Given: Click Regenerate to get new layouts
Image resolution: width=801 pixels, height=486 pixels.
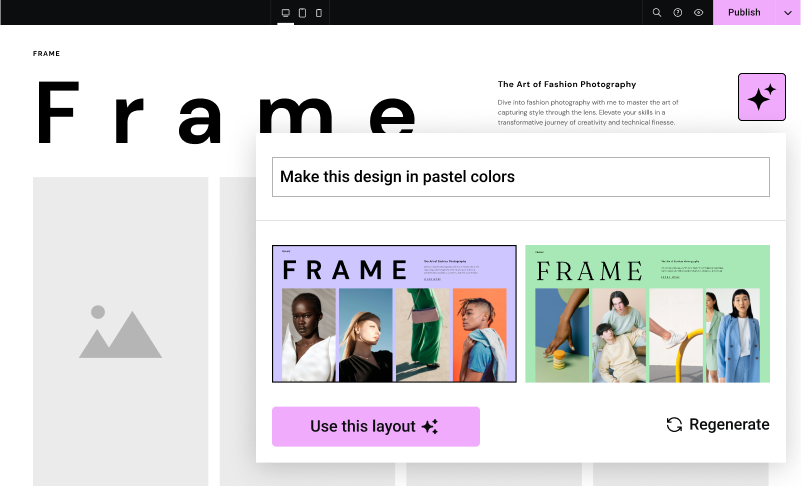Looking at the screenshot, I should click(x=729, y=425).
